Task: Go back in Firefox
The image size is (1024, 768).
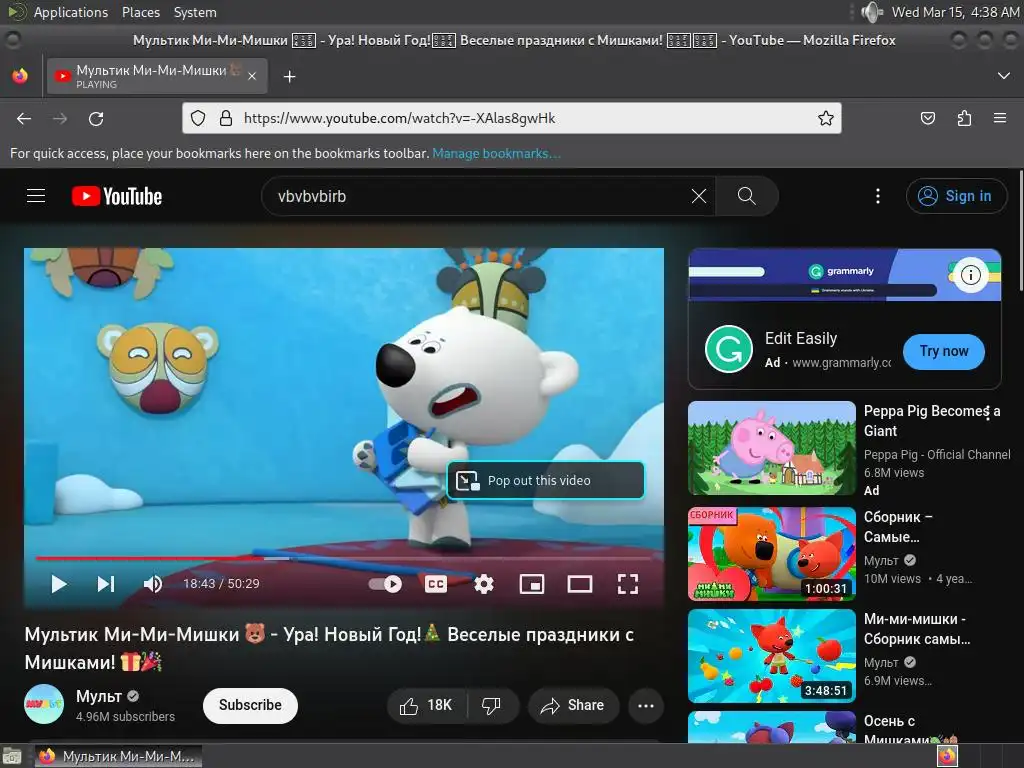Action: (x=24, y=118)
